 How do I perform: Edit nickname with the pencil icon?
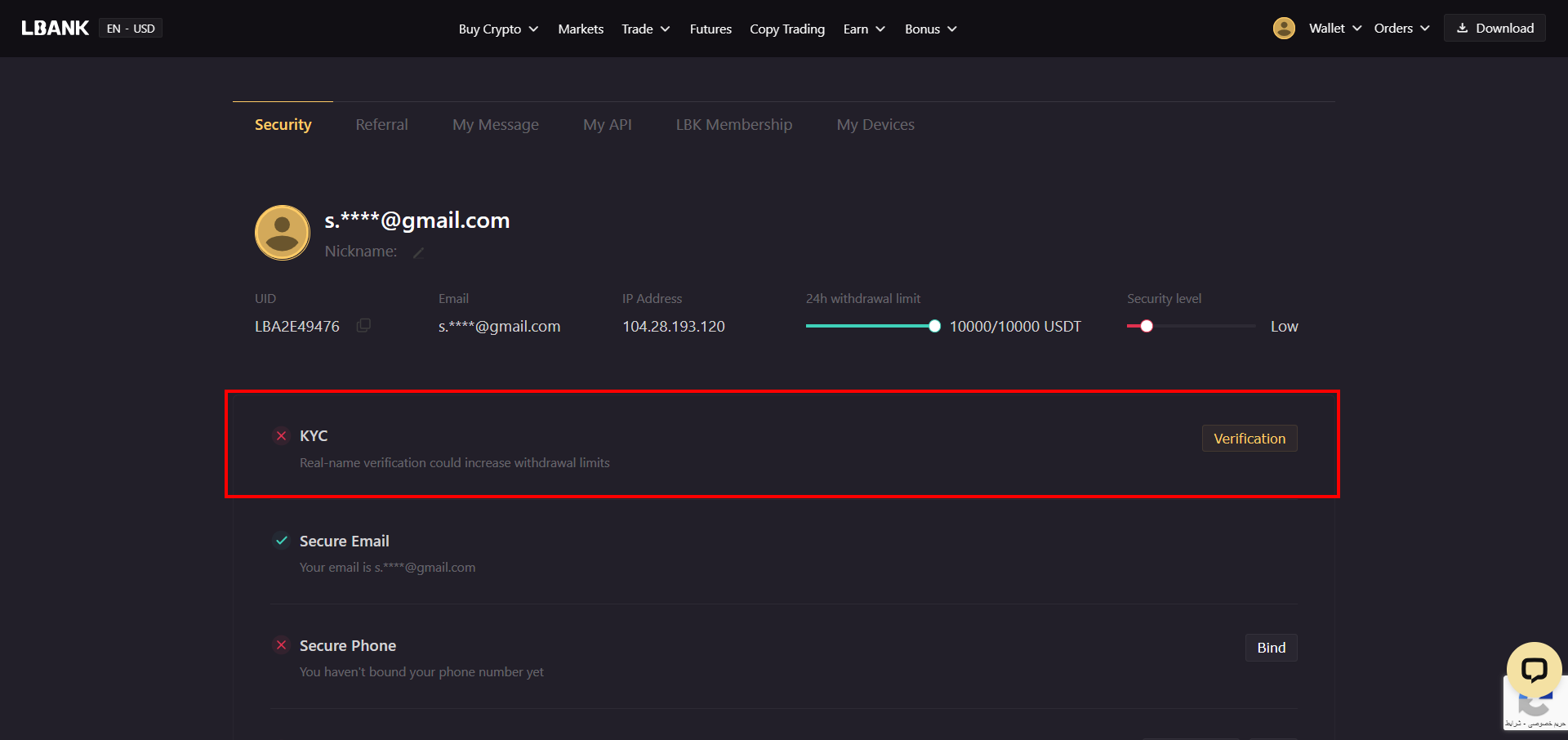pos(418,252)
